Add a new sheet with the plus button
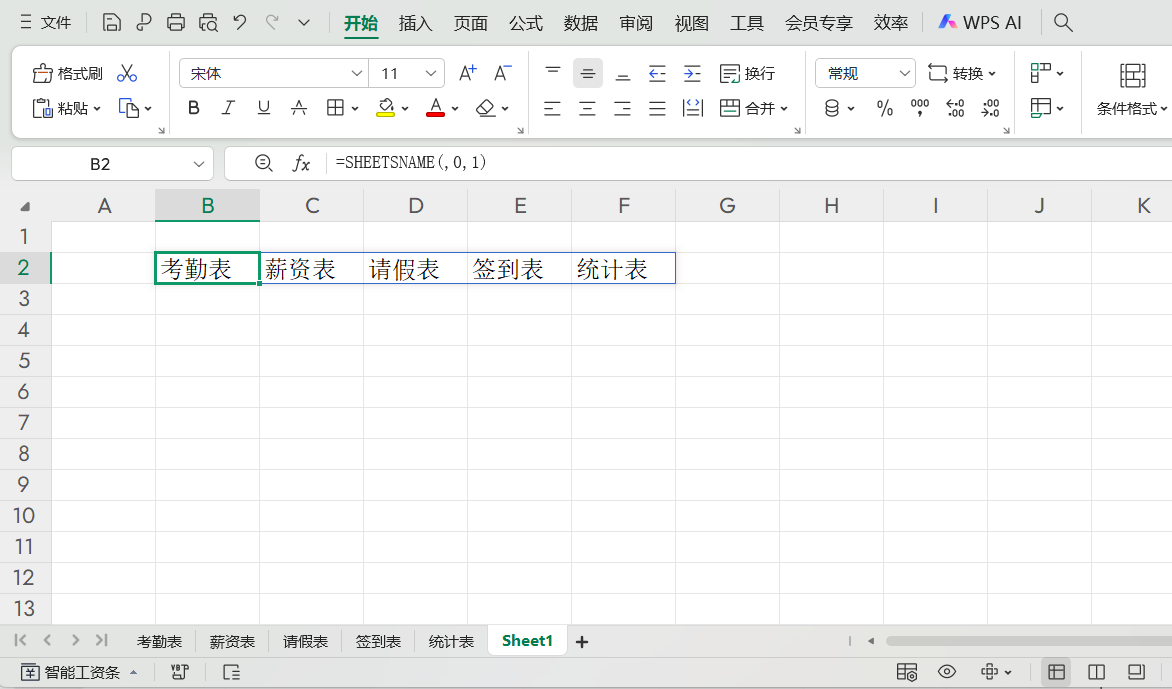Screen dimensions: 1172x689 (581, 641)
